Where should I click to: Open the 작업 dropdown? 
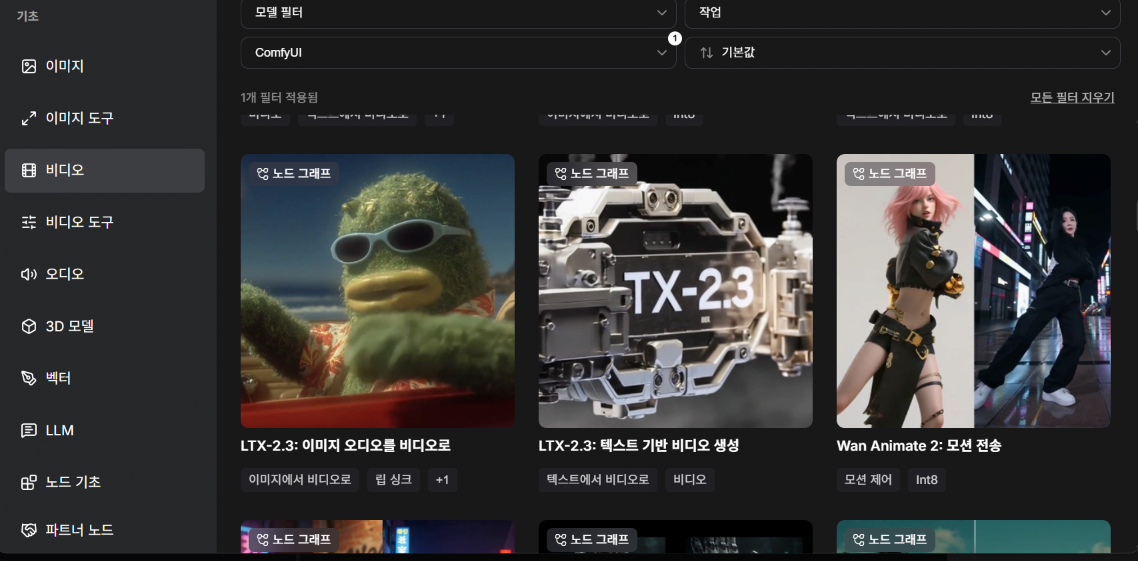(902, 13)
